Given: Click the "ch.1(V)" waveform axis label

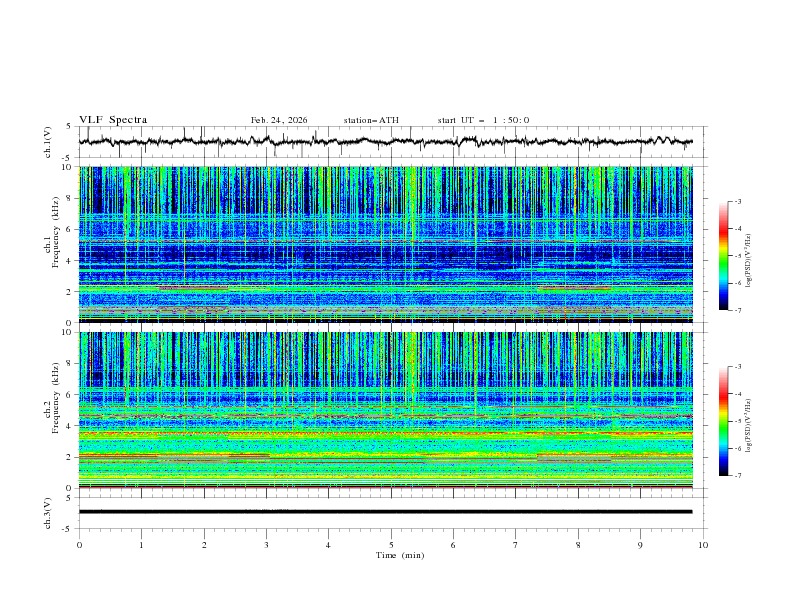Looking at the screenshot, I should [48, 142].
